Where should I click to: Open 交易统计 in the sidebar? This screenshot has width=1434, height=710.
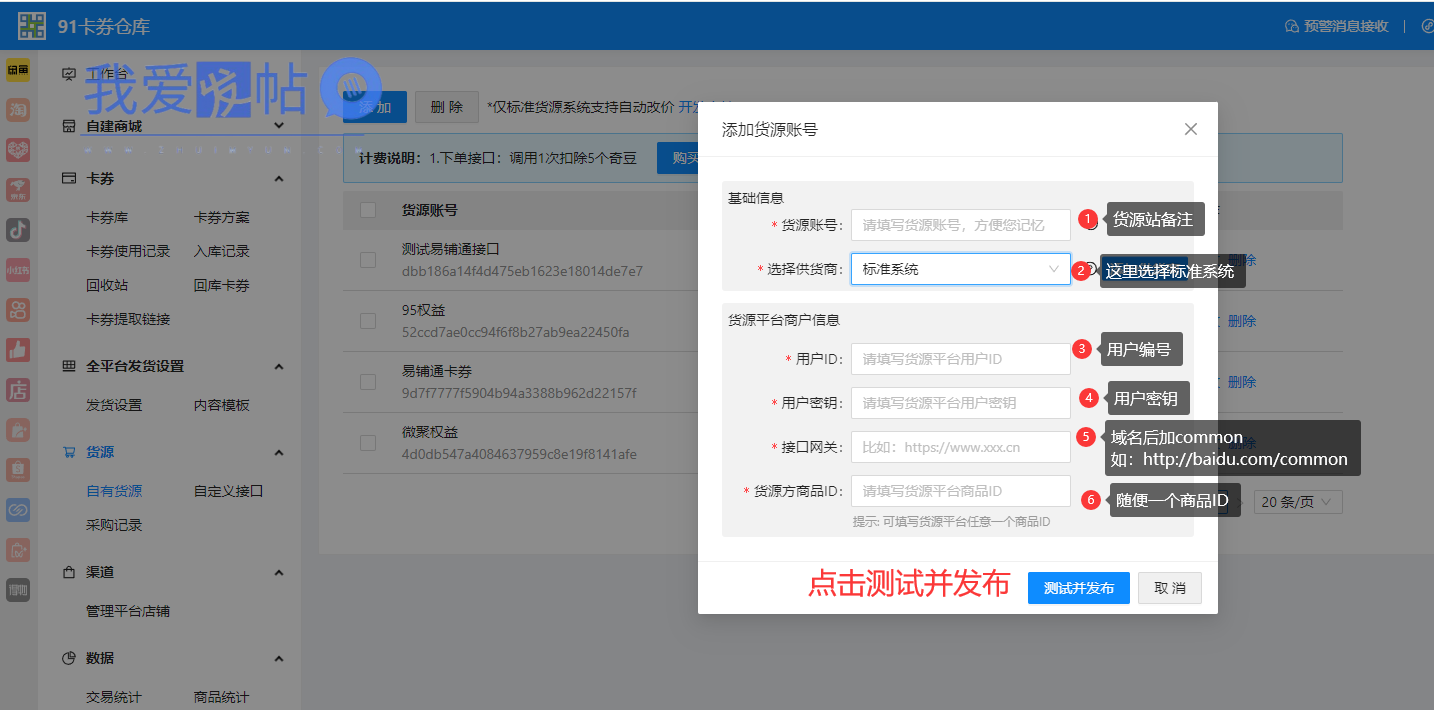[x=114, y=697]
